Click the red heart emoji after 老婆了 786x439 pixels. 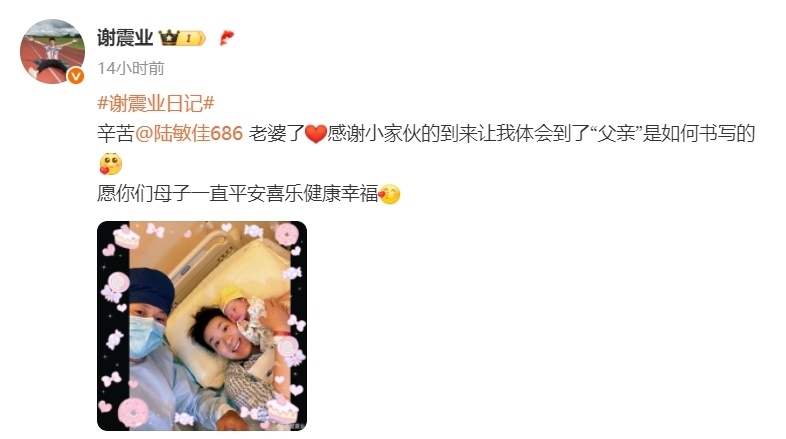click(316, 134)
